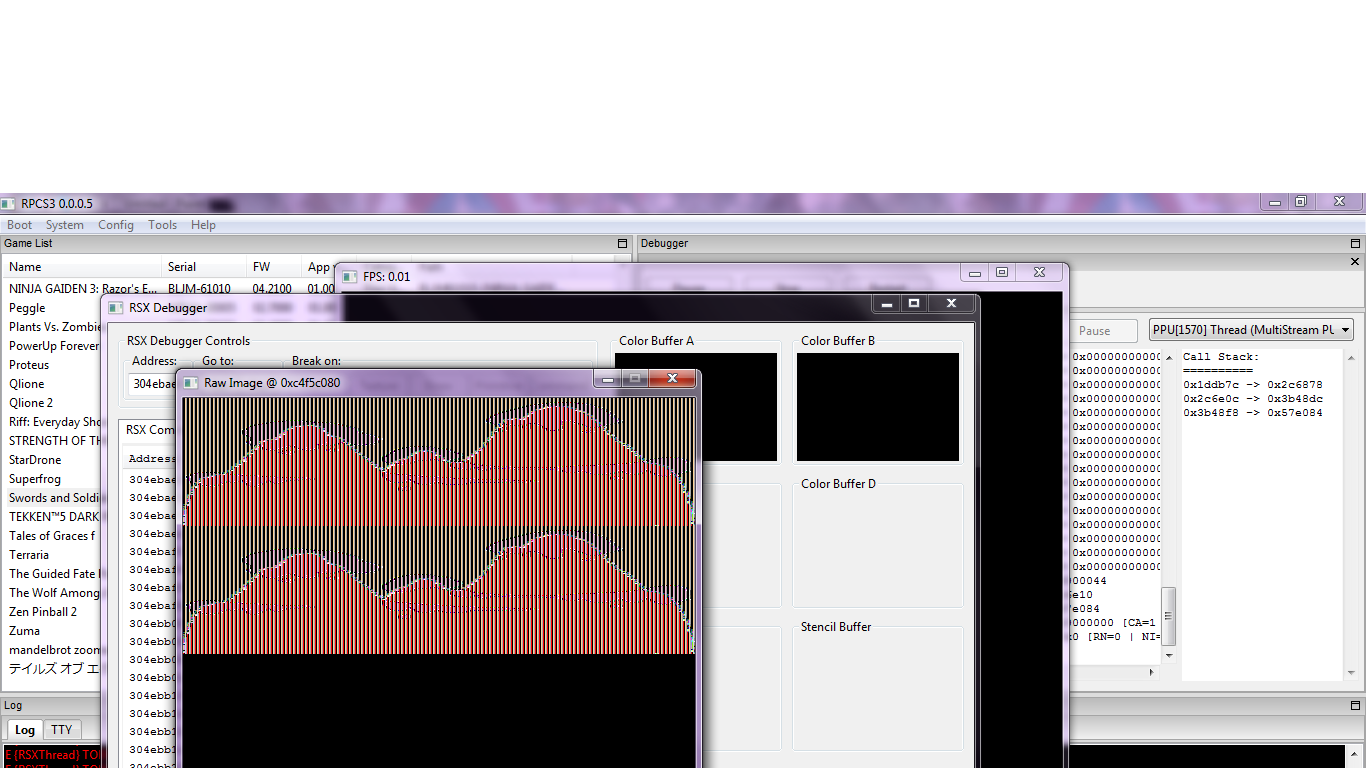Viewport: 1366px width, 768px height.
Task: Click the Debugger panel float icon
Action: [x=1356, y=243]
